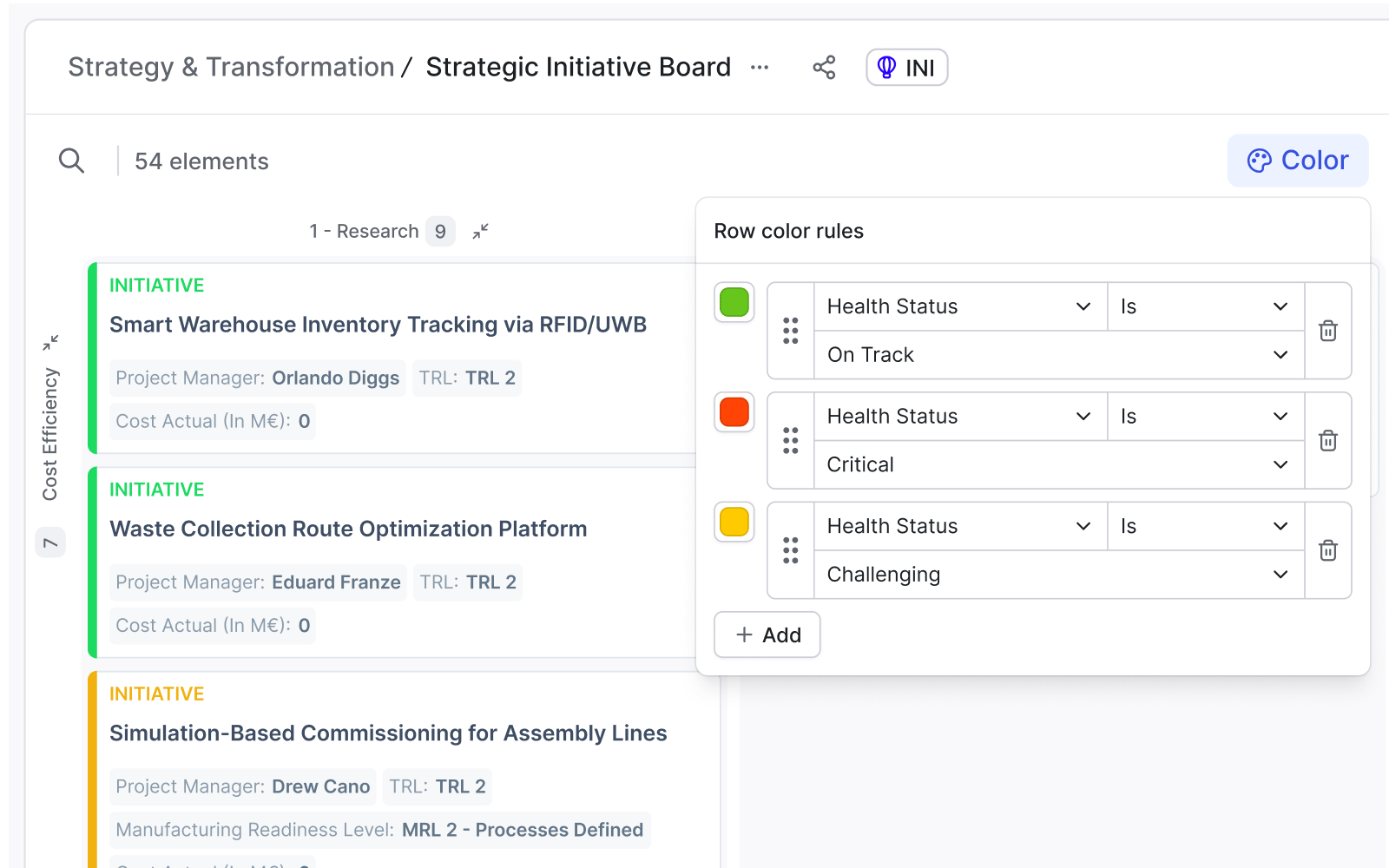Open the On Track value dropdown
The height and width of the screenshot is (868, 1389).
pos(1059,355)
